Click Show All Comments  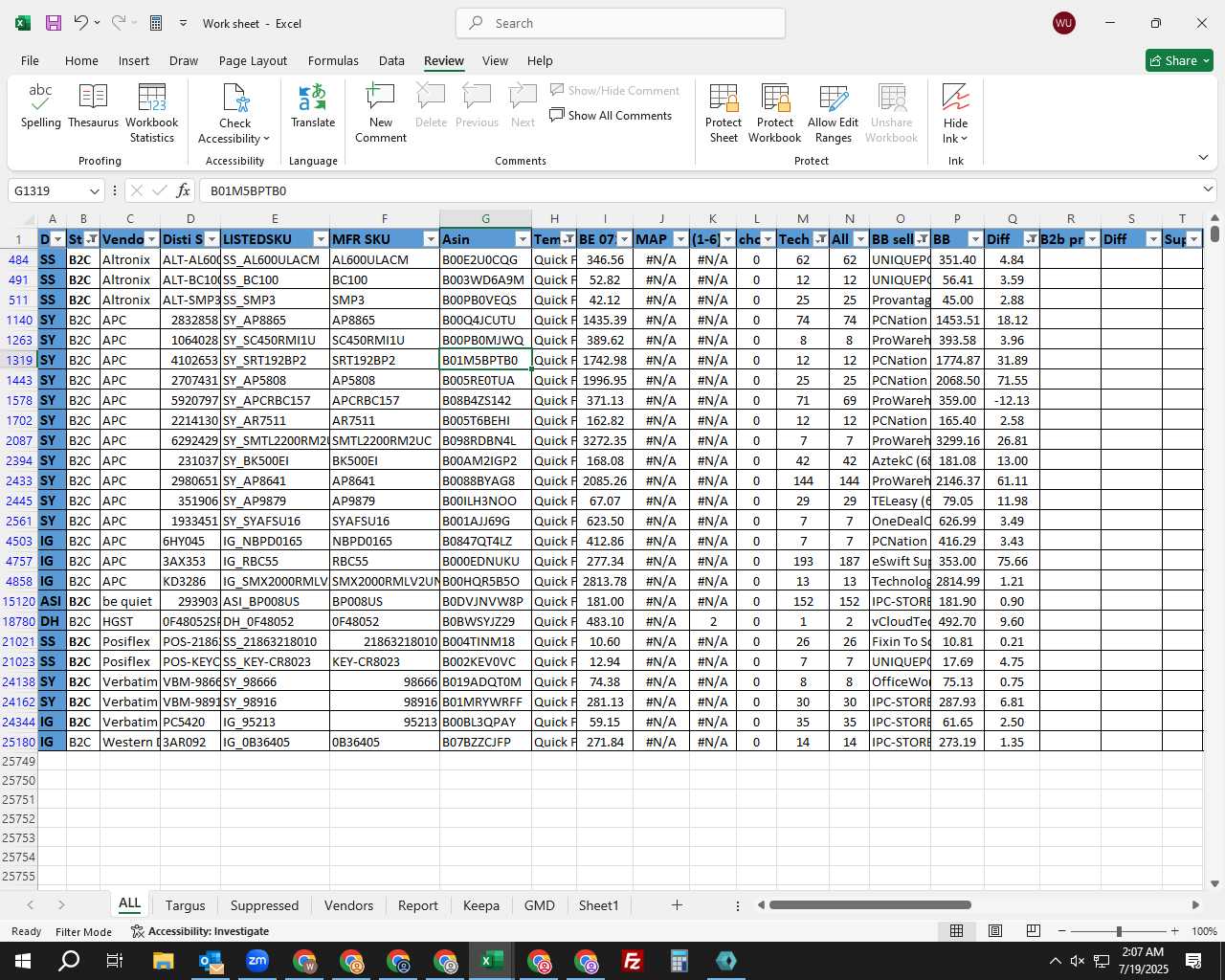click(611, 116)
